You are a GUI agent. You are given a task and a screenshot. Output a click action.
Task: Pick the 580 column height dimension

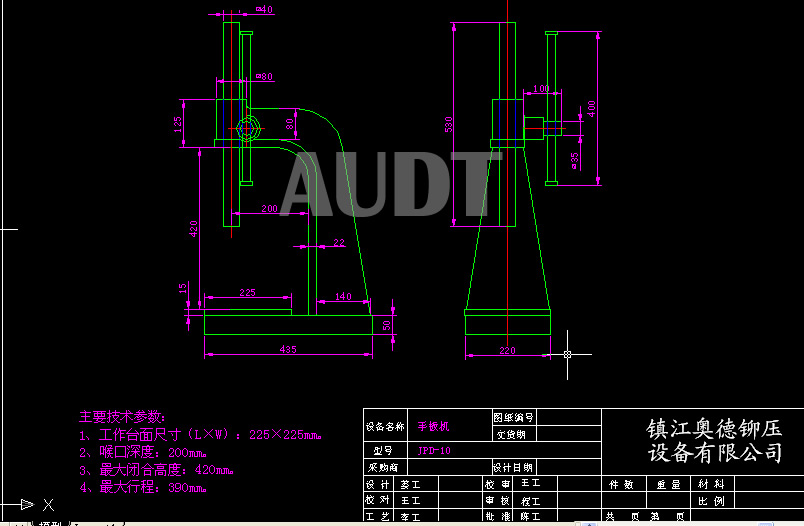(x=450, y=124)
